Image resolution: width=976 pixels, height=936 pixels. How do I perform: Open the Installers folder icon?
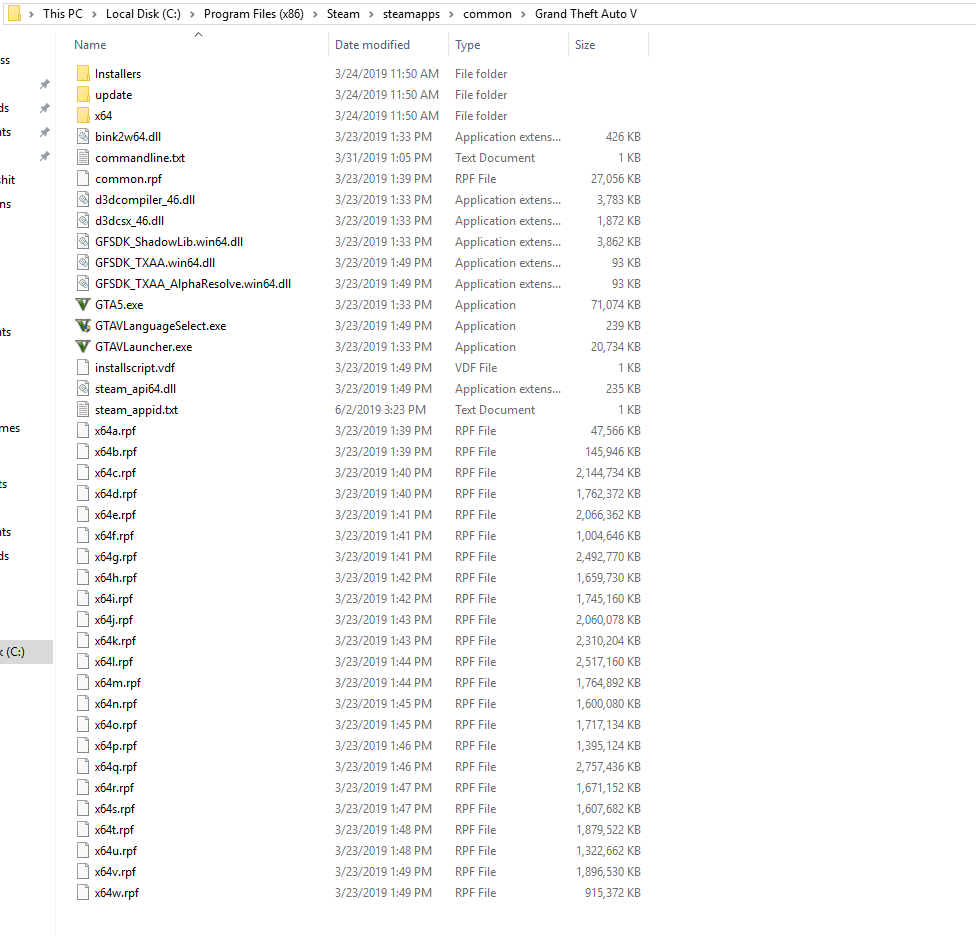pos(83,73)
